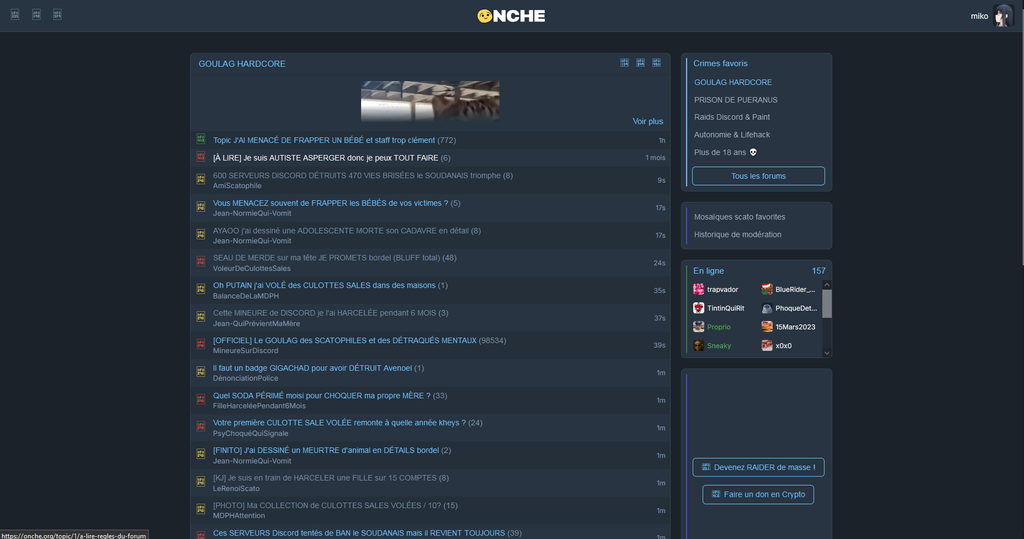Click Devenez RAIDER de masse button
Screen dimensions: 1024x539
pyautogui.click(x=758, y=467)
